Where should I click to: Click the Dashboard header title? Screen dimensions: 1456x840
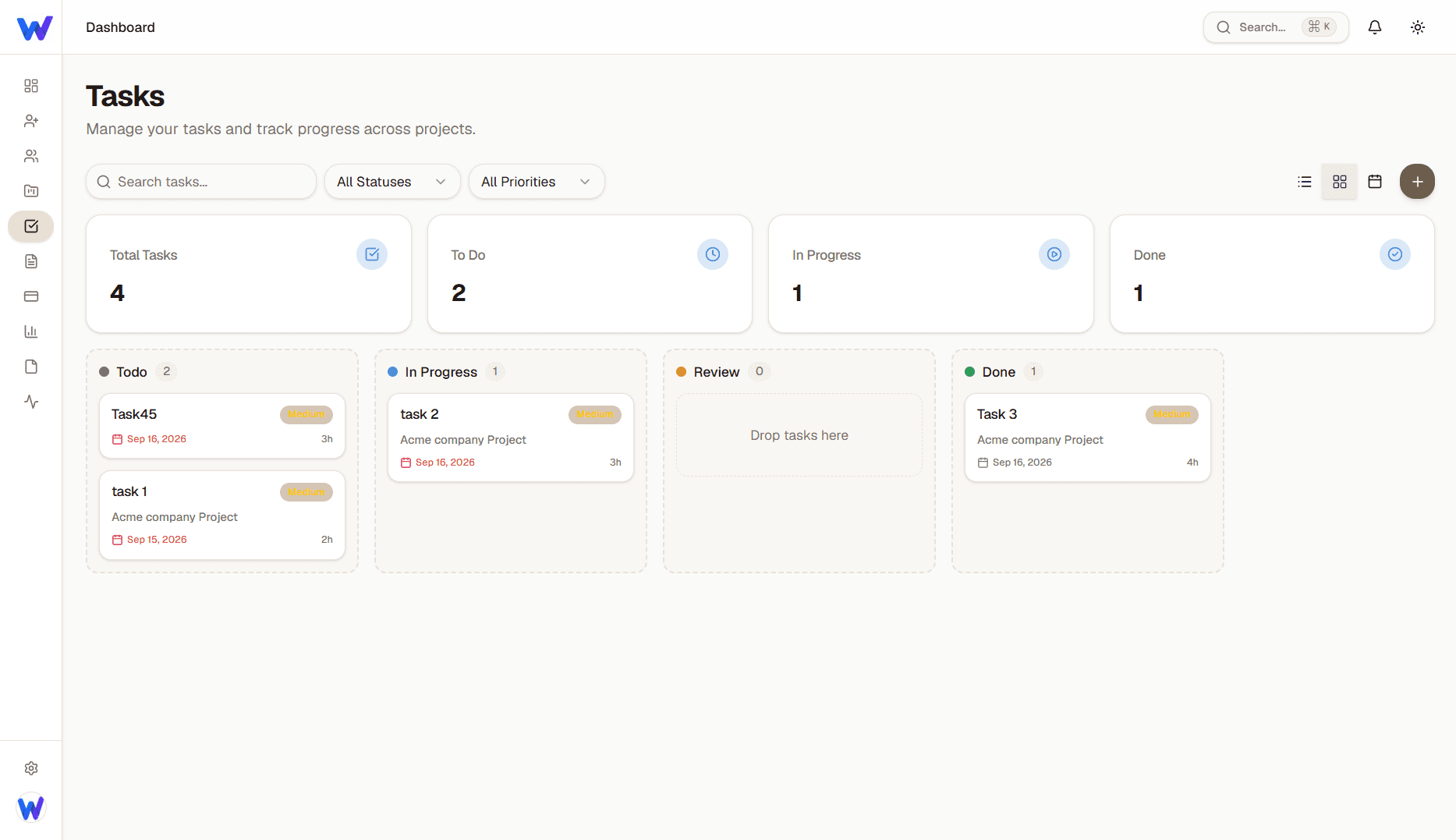[120, 27]
